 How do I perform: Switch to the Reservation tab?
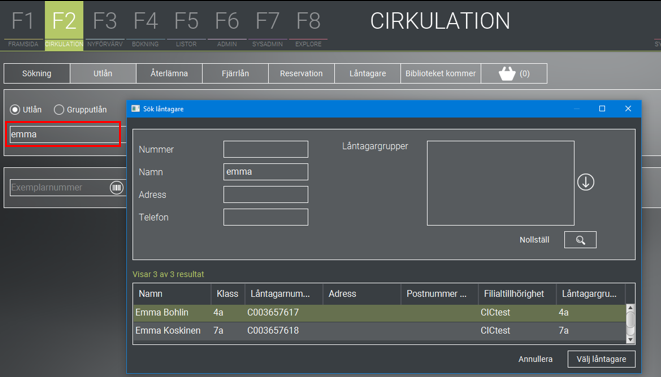301,73
